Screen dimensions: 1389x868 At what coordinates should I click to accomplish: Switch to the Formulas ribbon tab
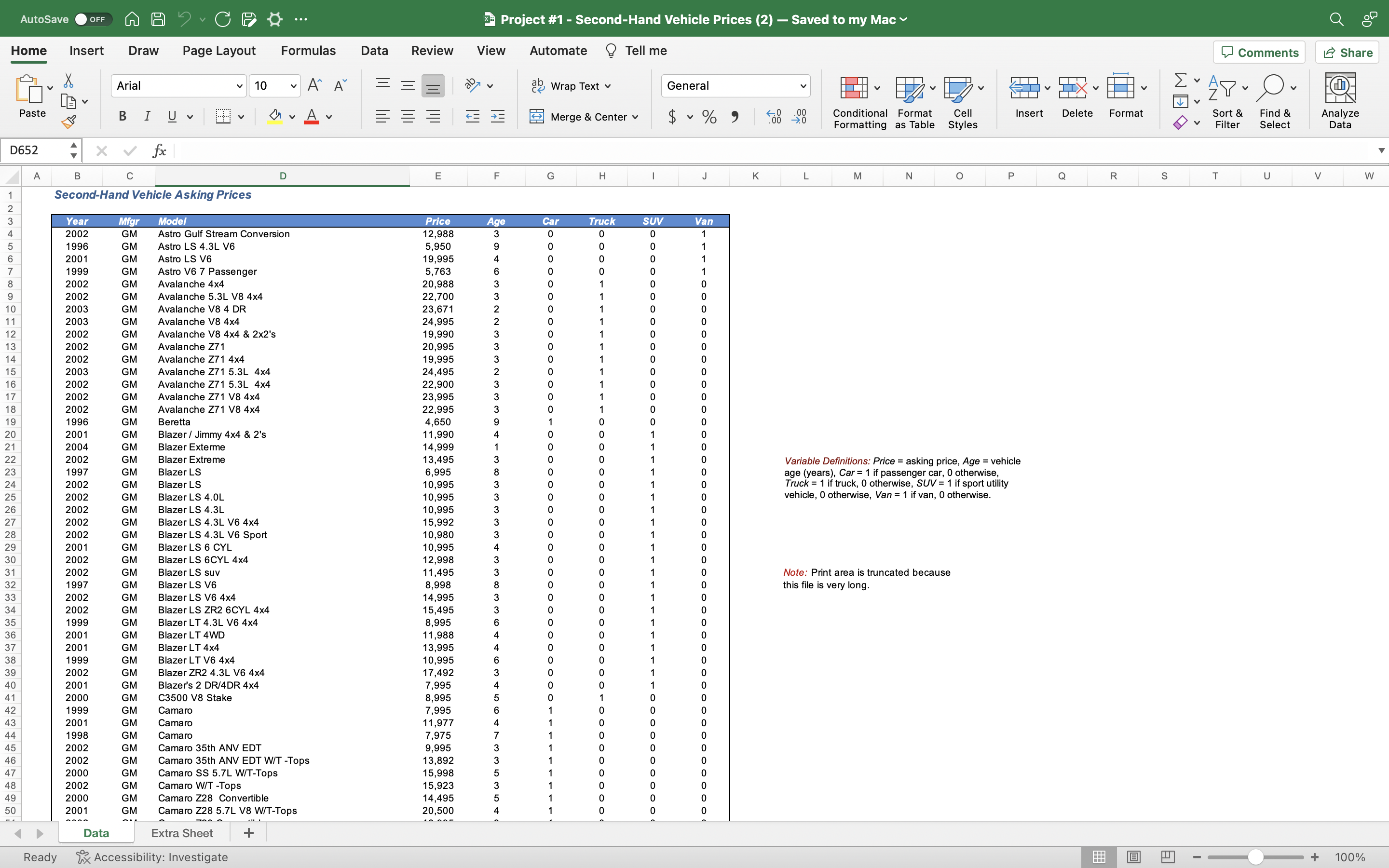pyautogui.click(x=308, y=51)
